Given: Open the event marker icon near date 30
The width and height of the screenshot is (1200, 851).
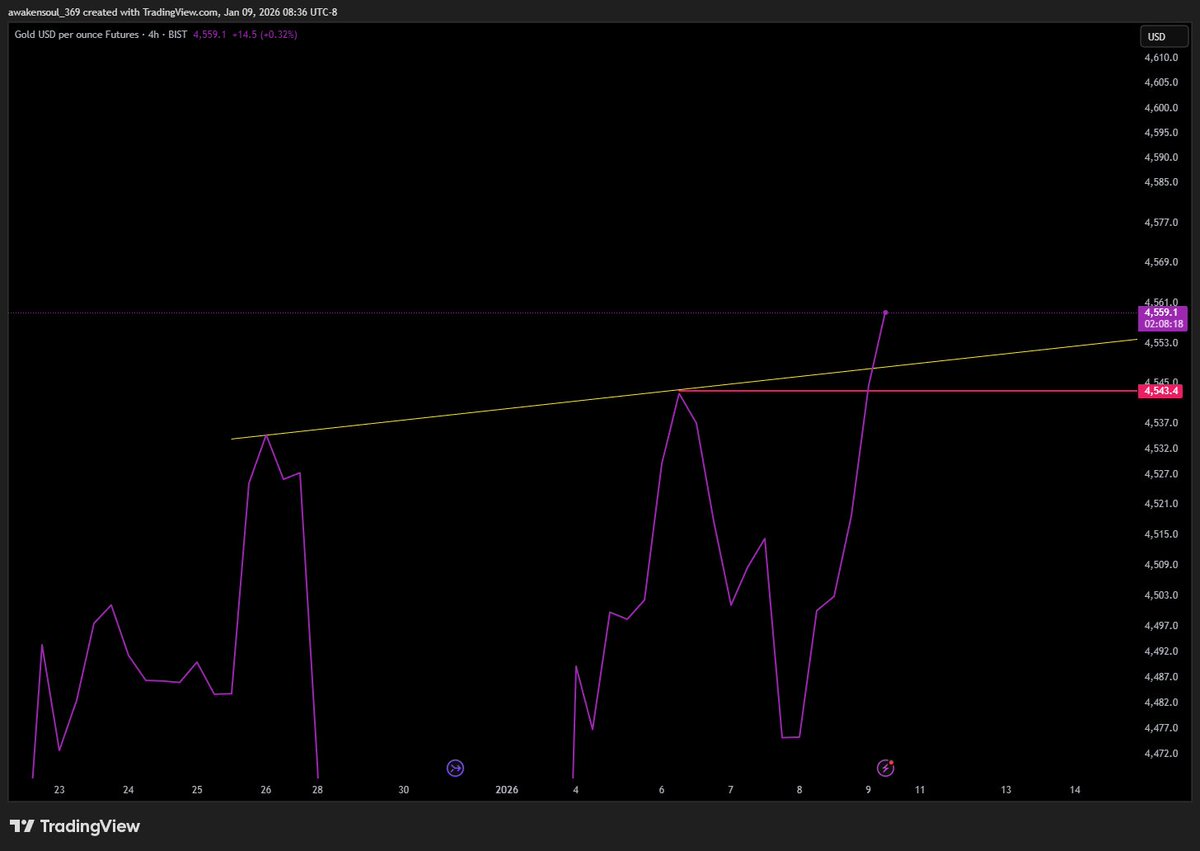Looking at the screenshot, I should [455, 768].
